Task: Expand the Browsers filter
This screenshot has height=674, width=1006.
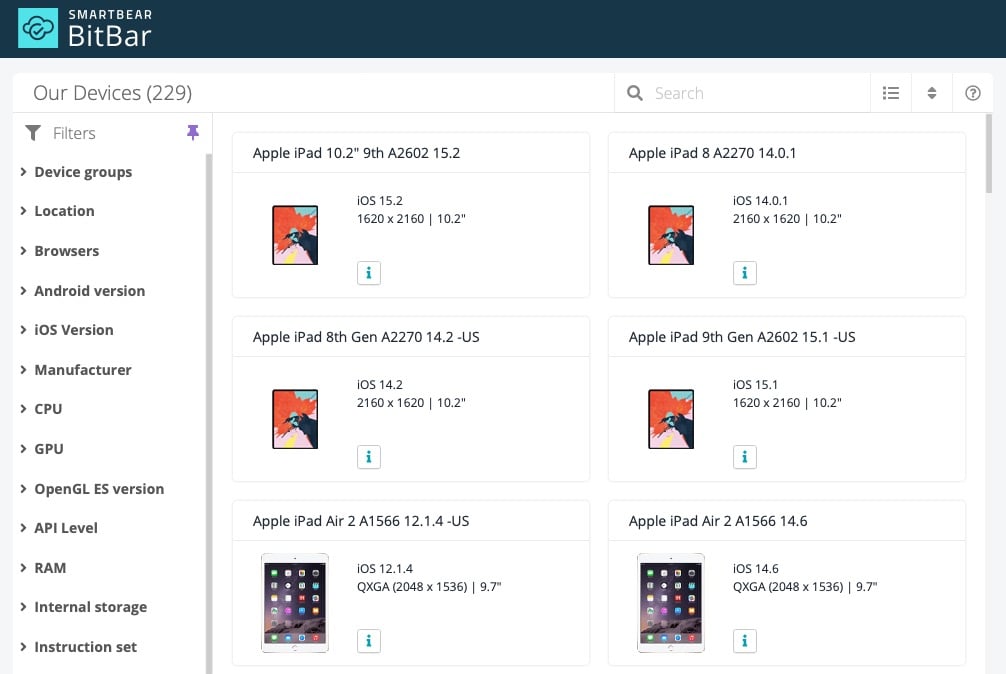Action: (x=60, y=251)
